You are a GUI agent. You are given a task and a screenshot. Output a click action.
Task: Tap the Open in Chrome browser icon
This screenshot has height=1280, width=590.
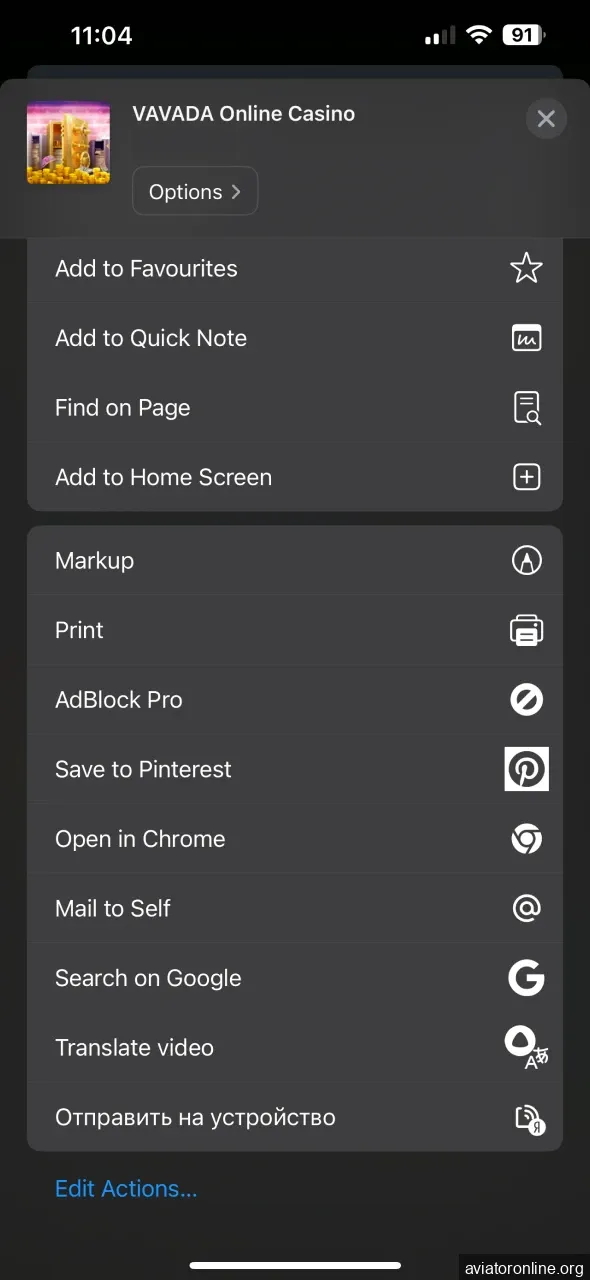point(526,839)
